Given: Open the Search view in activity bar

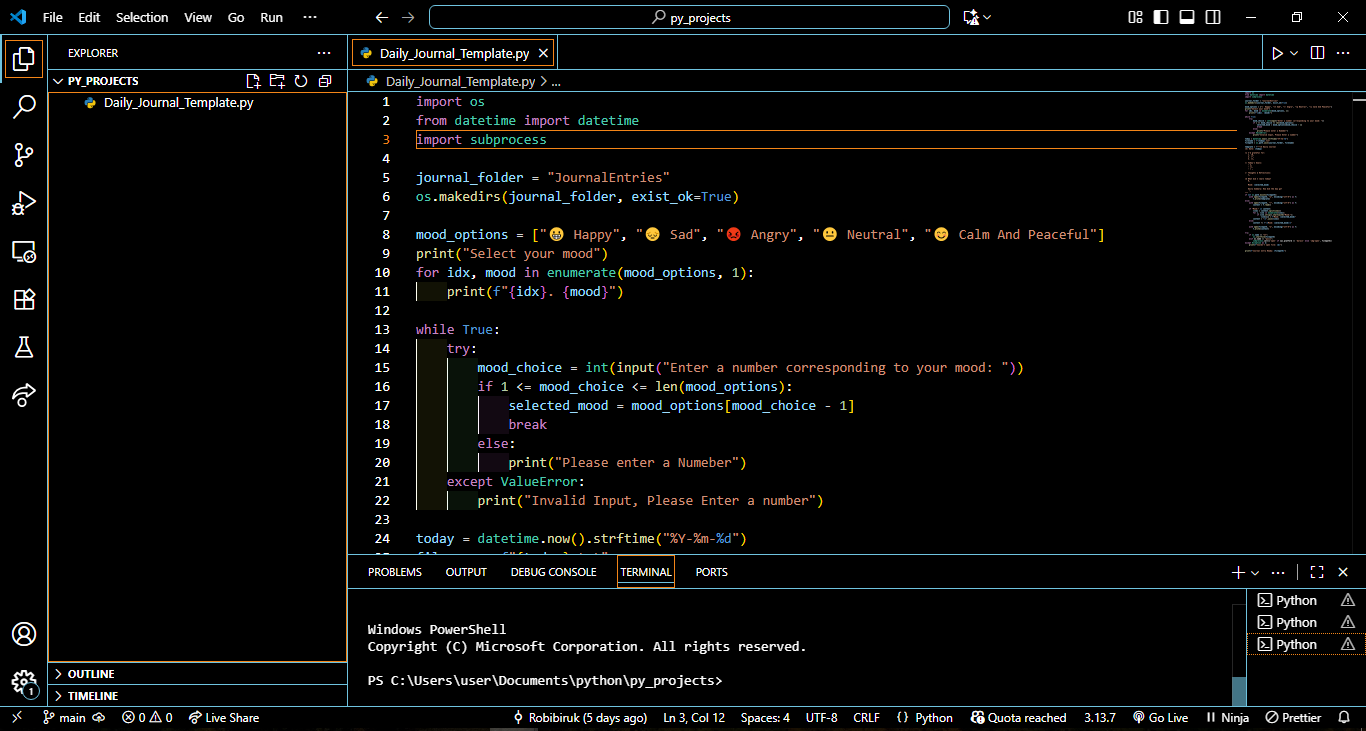Looking at the screenshot, I should [x=24, y=107].
